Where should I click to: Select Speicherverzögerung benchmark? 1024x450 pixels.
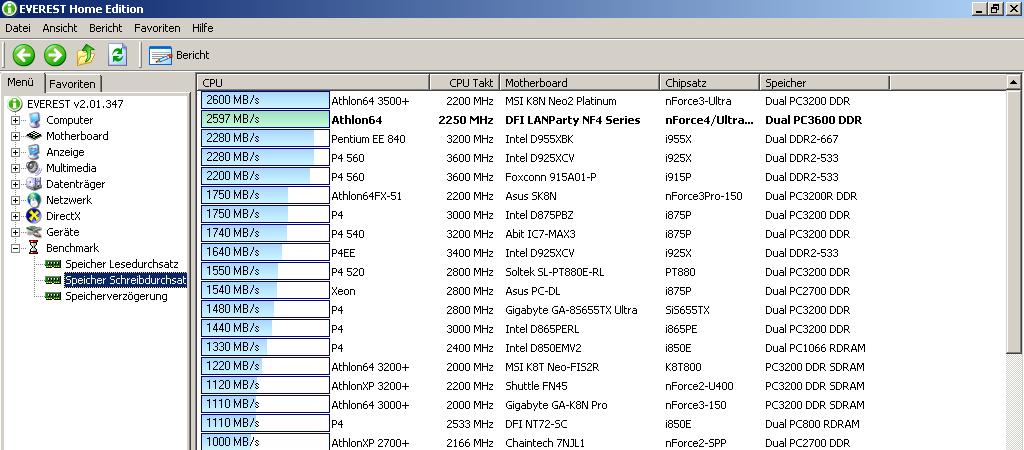click(116, 296)
